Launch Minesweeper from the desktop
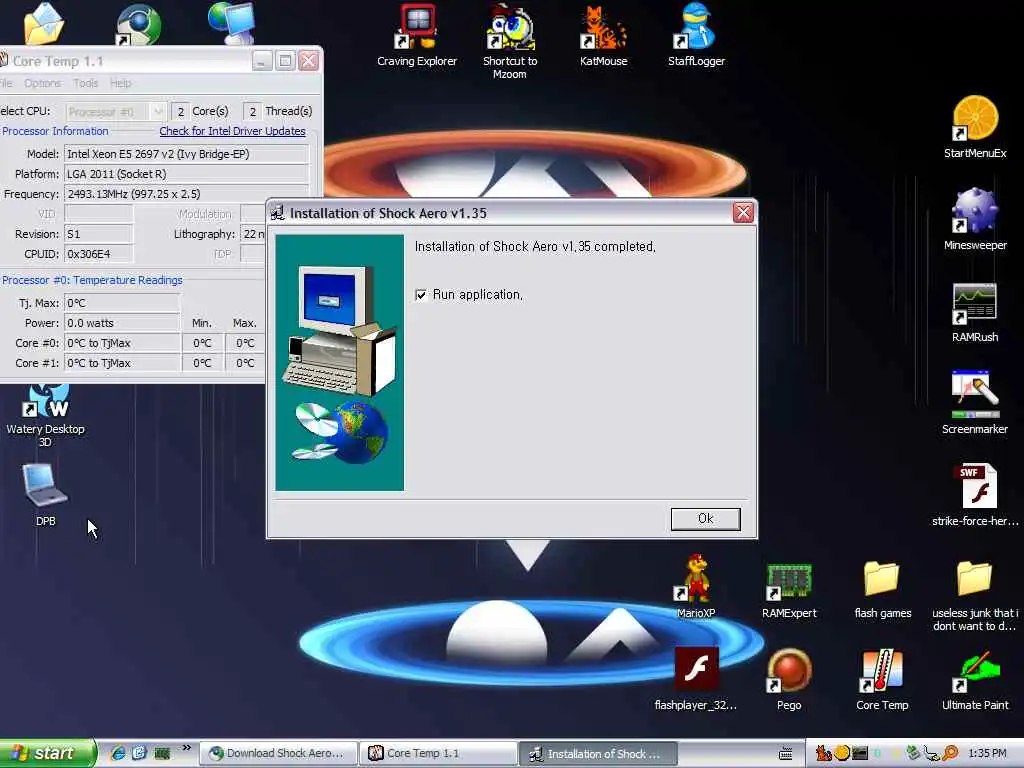 click(975, 219)
